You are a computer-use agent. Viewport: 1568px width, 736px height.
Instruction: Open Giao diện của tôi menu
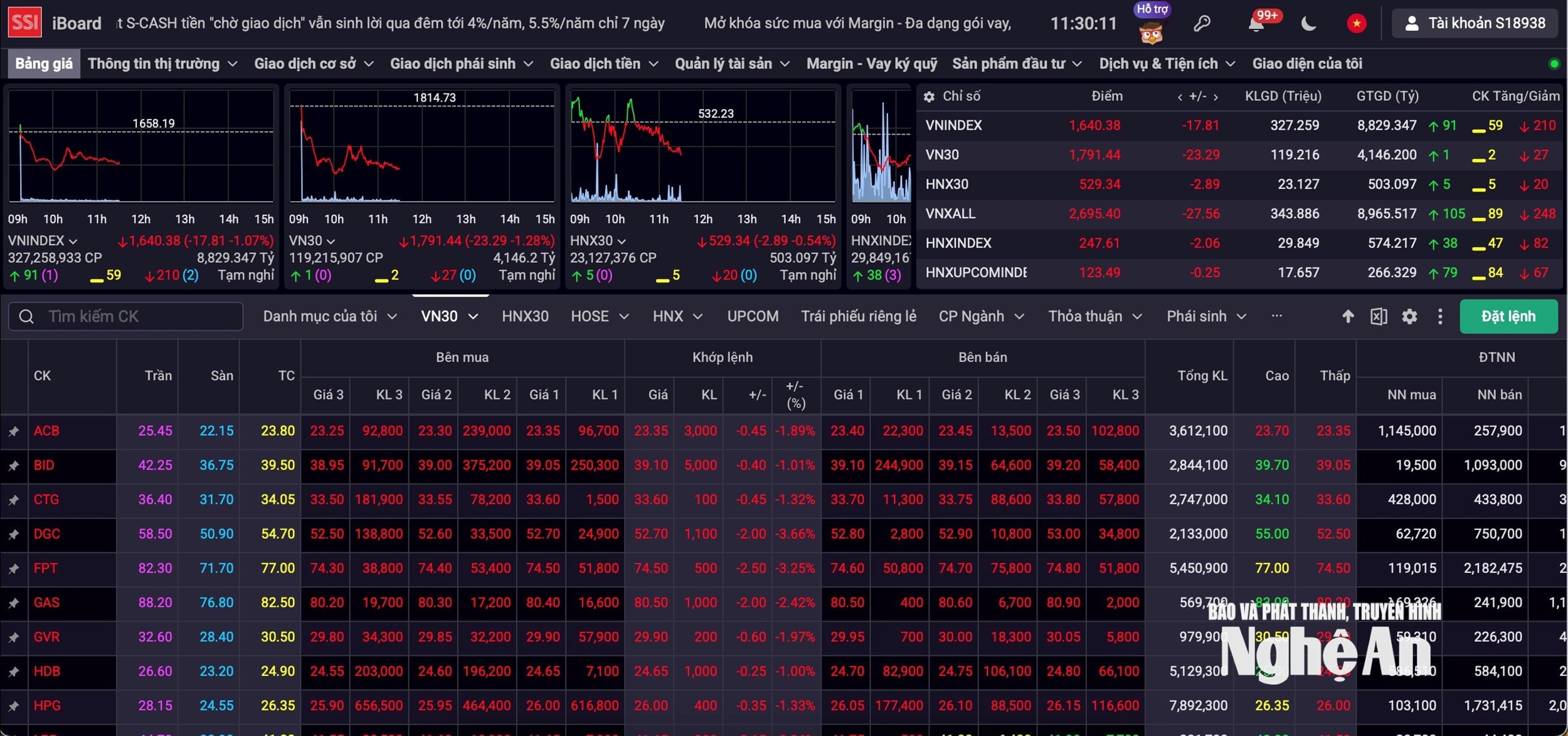(1307, 64)
